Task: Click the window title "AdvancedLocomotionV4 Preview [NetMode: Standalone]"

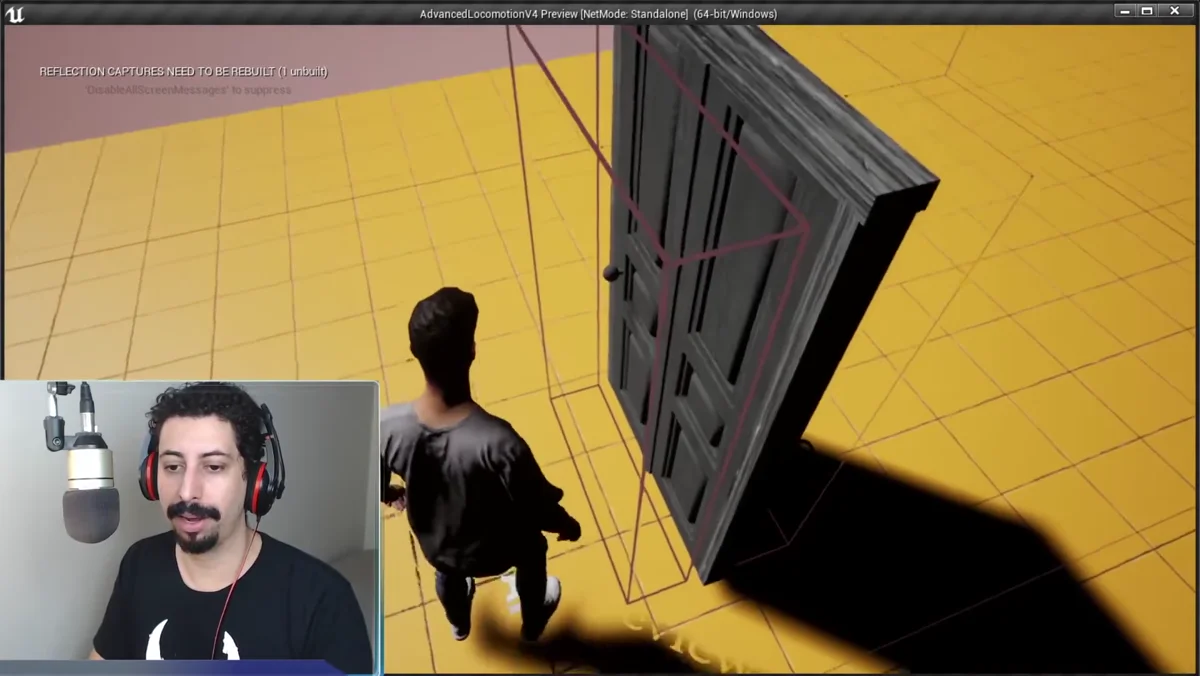Action: (x=553, y=14)
